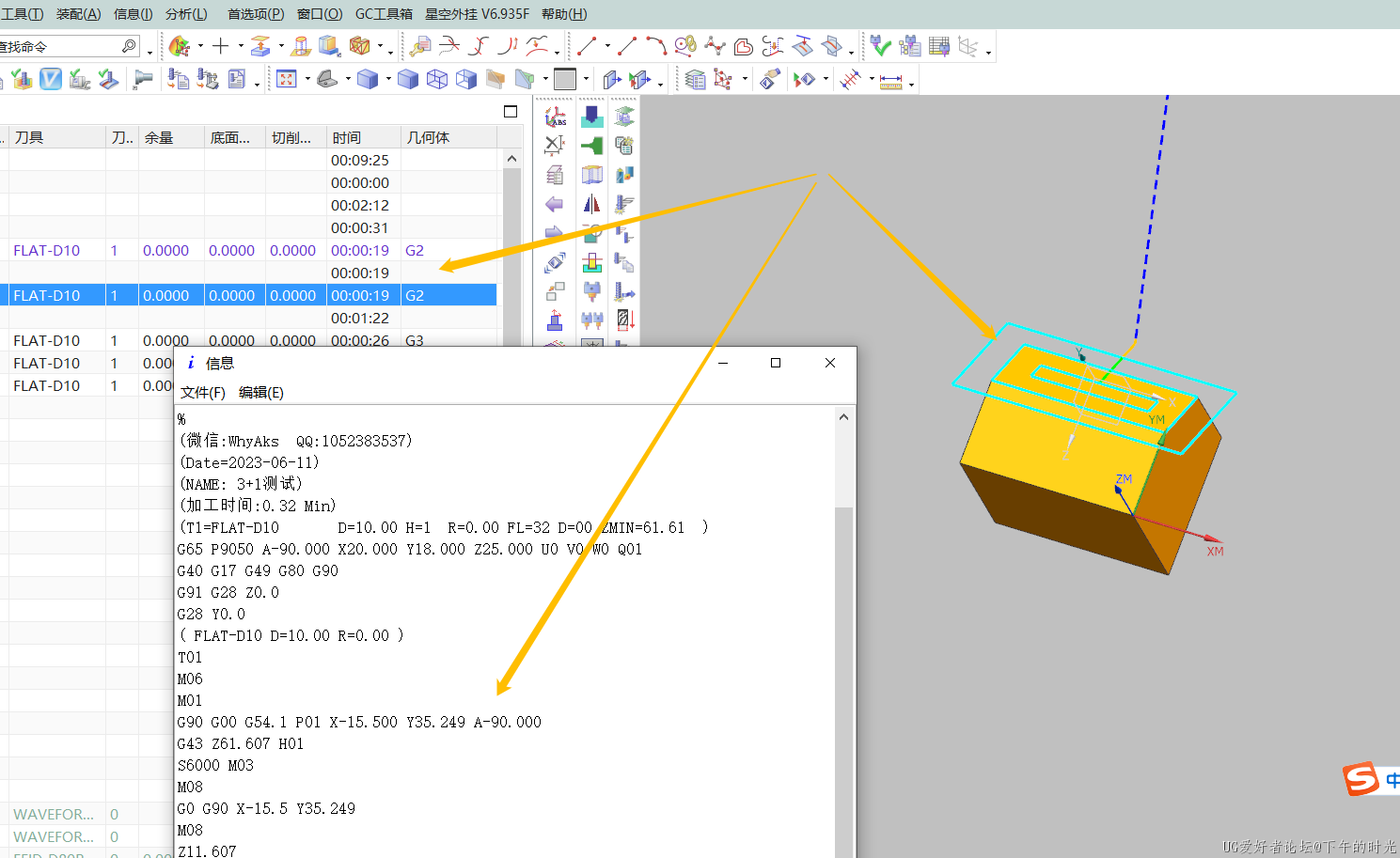Open the 帮助(H) menu

(x=564, y=14)
